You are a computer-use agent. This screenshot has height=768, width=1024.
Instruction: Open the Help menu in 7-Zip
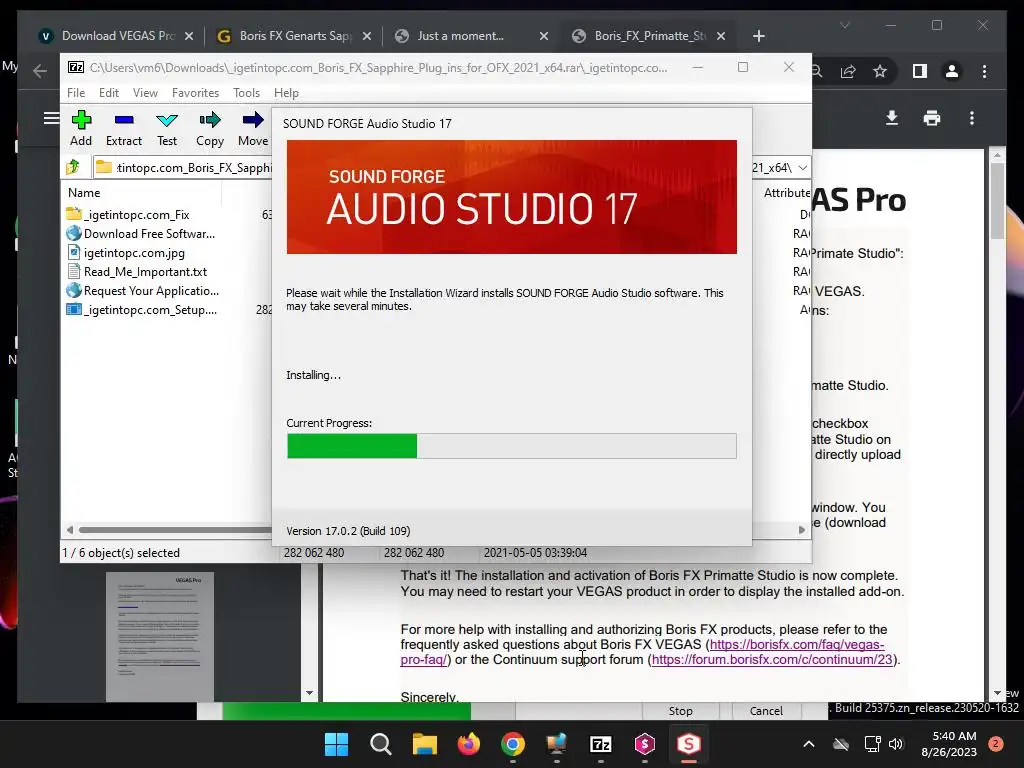point(286,93)
